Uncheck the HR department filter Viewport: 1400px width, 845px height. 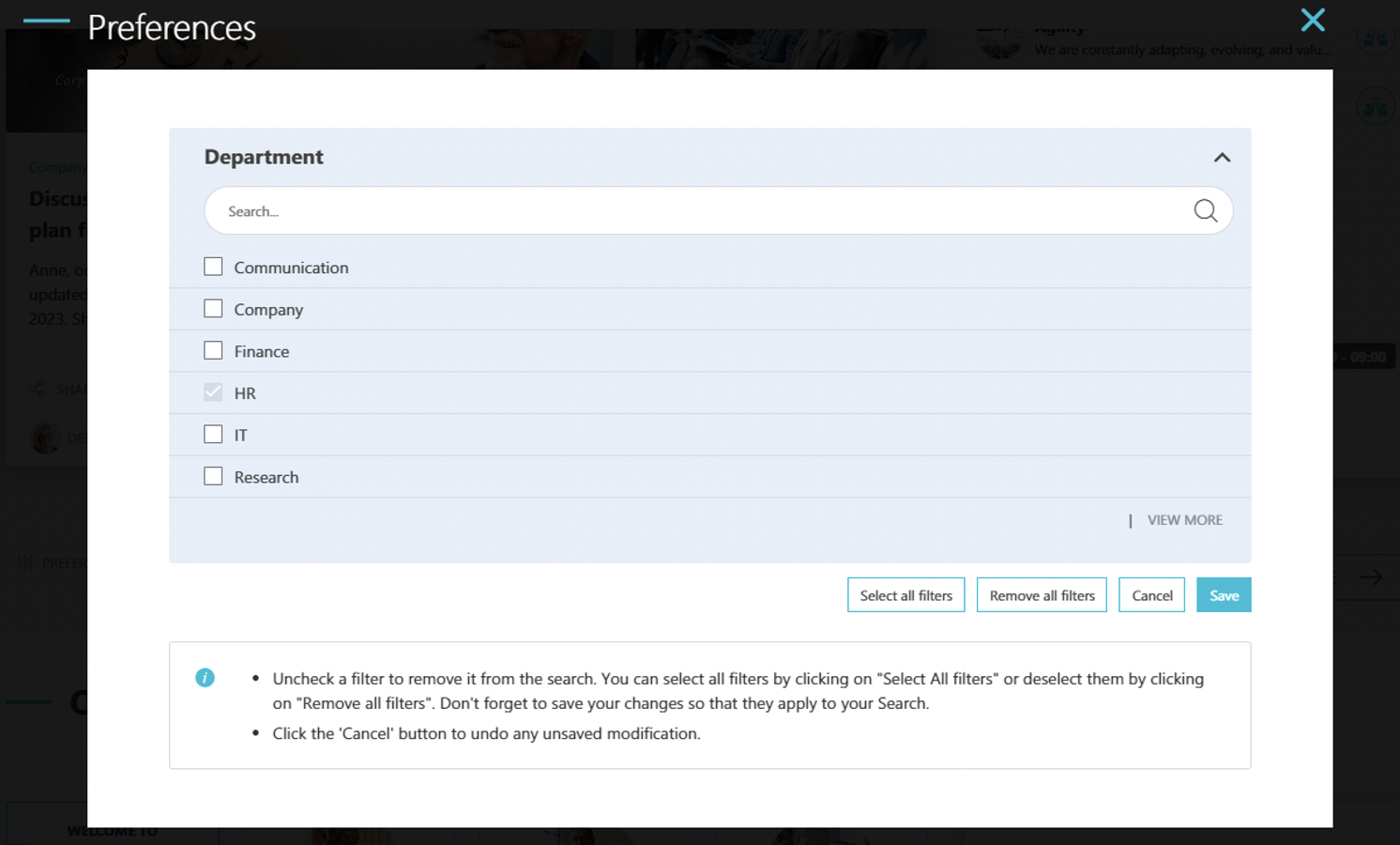(213, 392)
